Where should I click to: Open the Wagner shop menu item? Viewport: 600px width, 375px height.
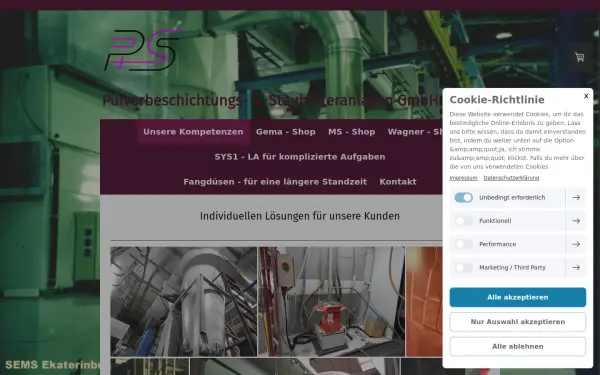pyautogui.click(x=415, y=132)
